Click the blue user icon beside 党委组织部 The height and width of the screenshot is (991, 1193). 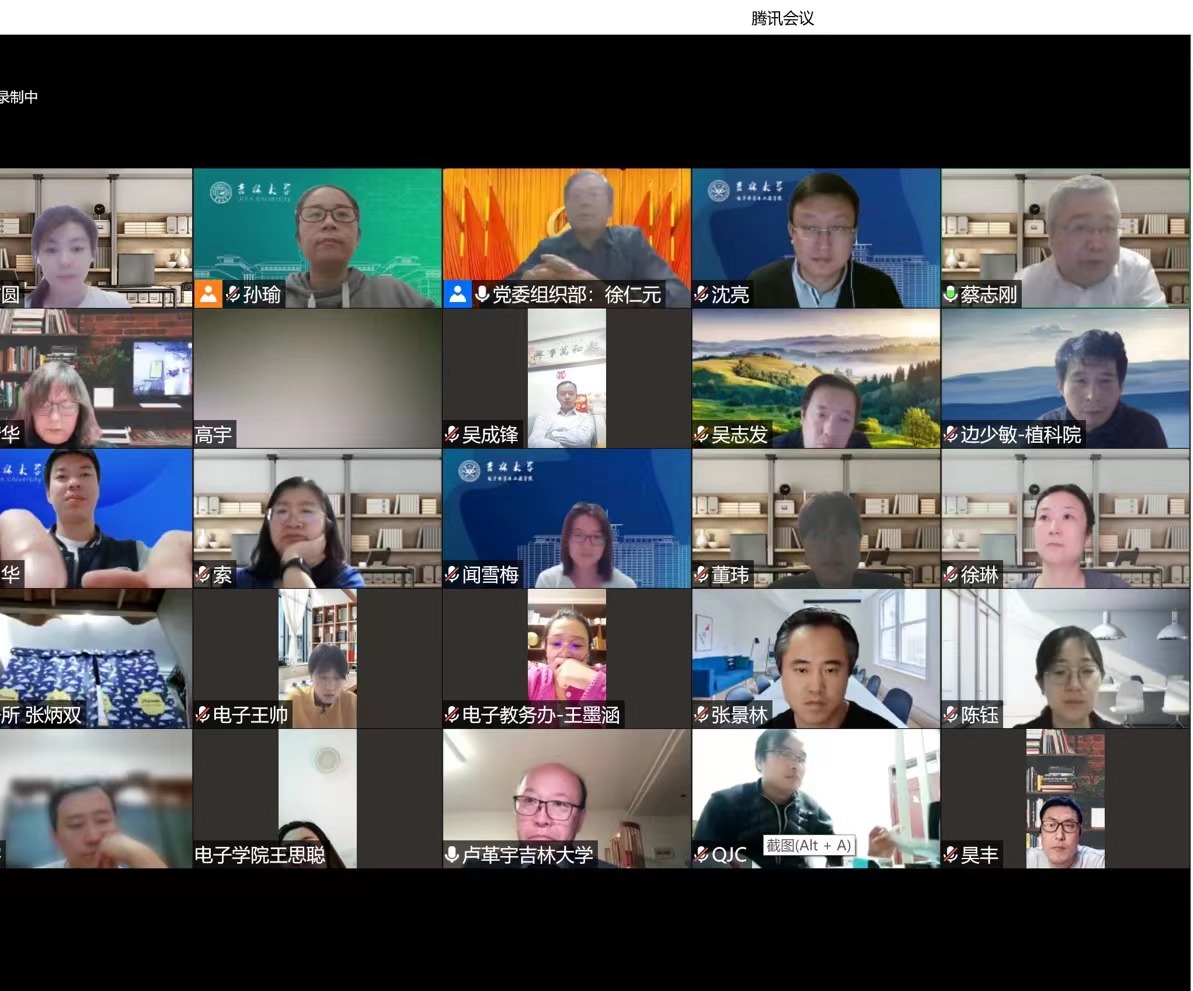(457, 294)
